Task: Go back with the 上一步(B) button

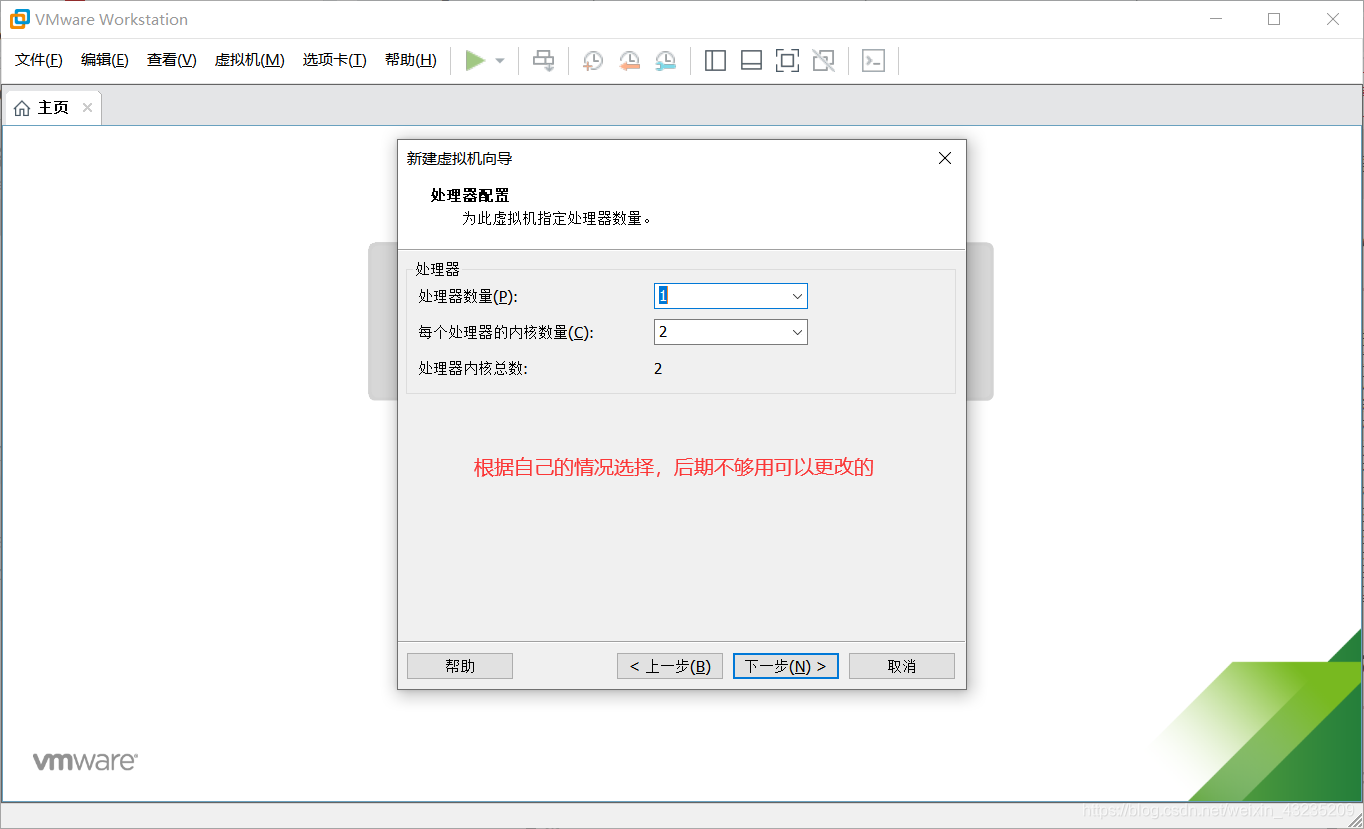Action: (x=670, y=666)
